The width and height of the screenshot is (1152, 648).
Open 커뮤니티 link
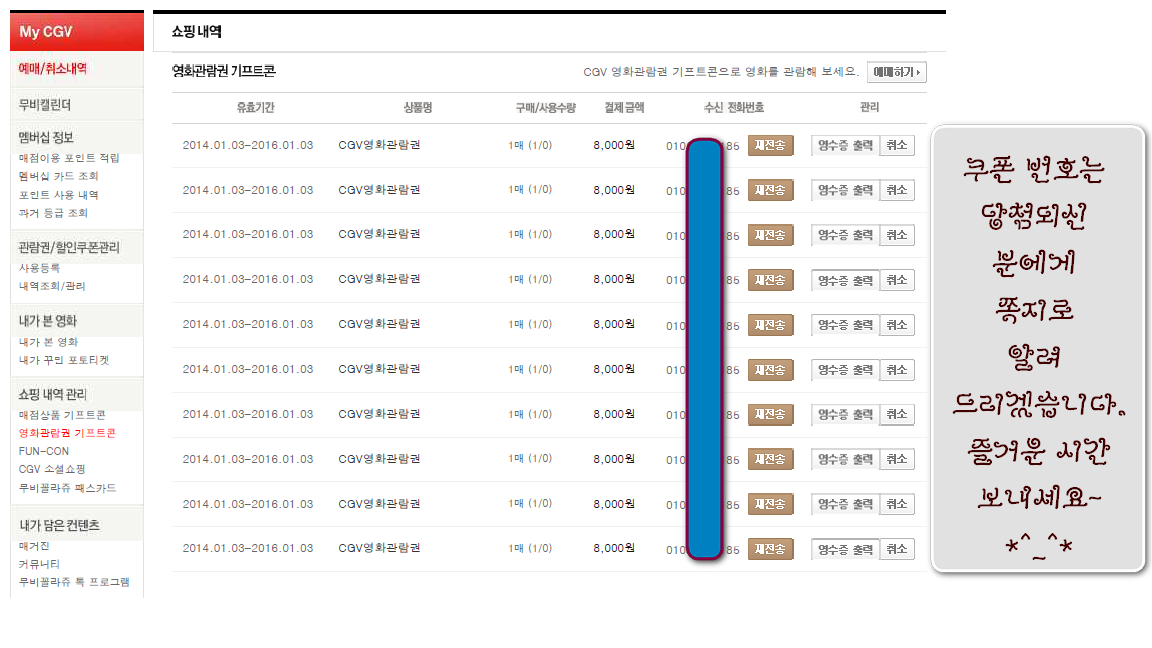click(39, 564)
